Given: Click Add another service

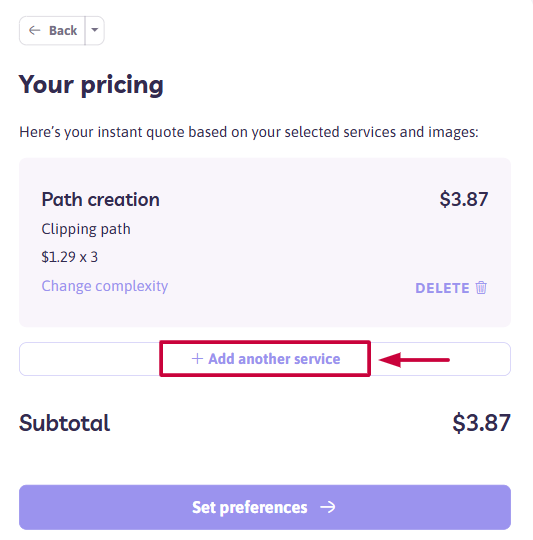Looking at the screenshot, I should click(265, 359).
